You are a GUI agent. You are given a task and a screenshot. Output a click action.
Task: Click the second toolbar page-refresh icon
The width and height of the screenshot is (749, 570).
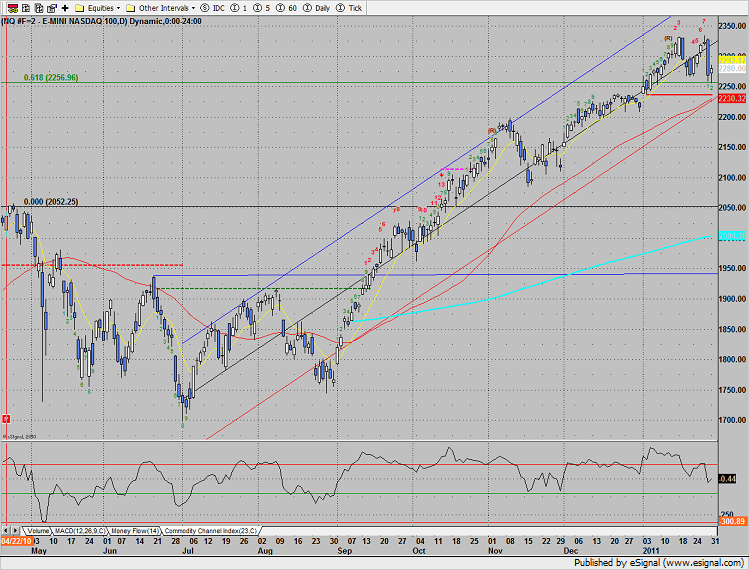(x=26, y=8)
